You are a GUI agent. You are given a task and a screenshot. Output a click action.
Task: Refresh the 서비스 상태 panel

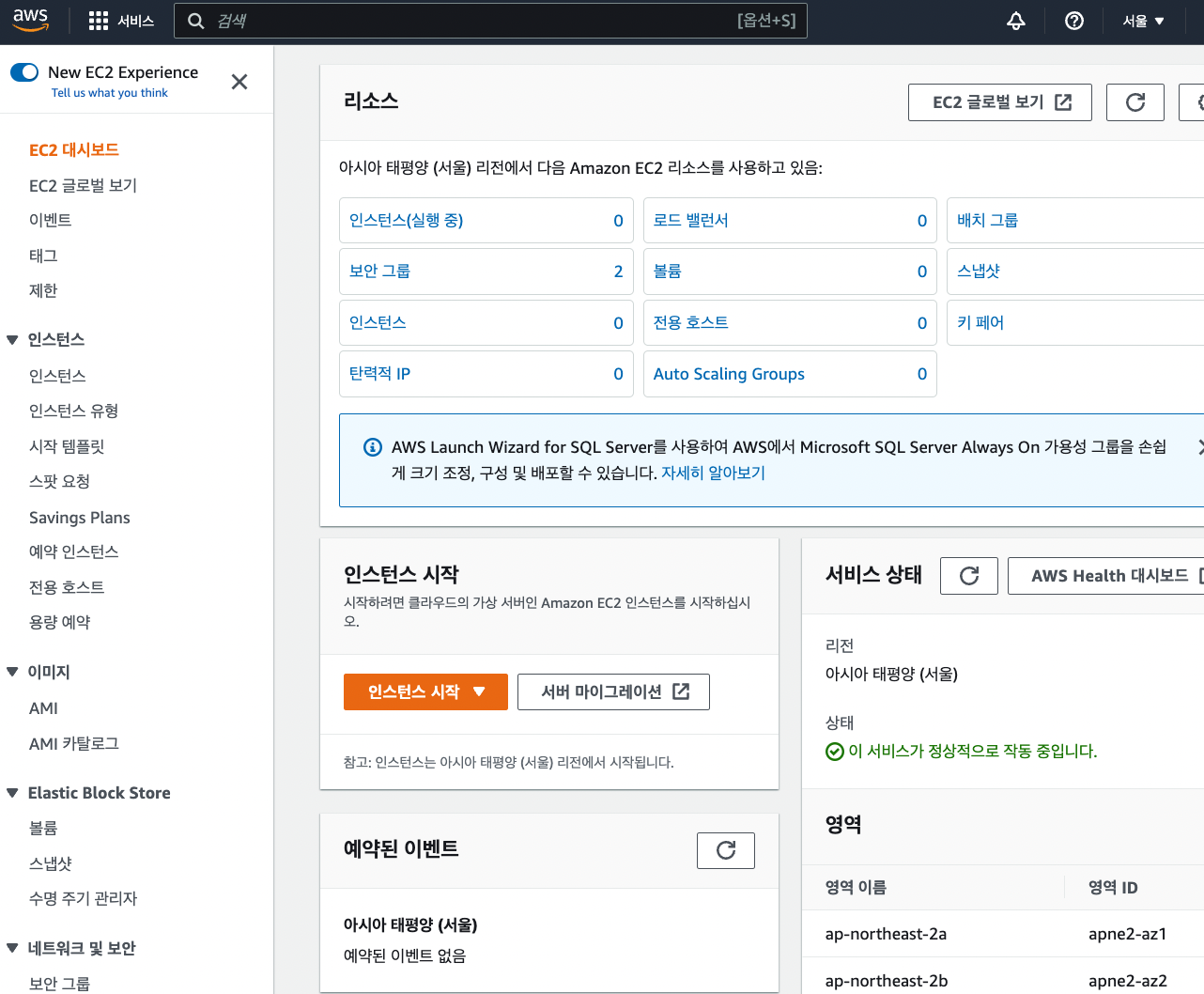(x=969, y=576)
